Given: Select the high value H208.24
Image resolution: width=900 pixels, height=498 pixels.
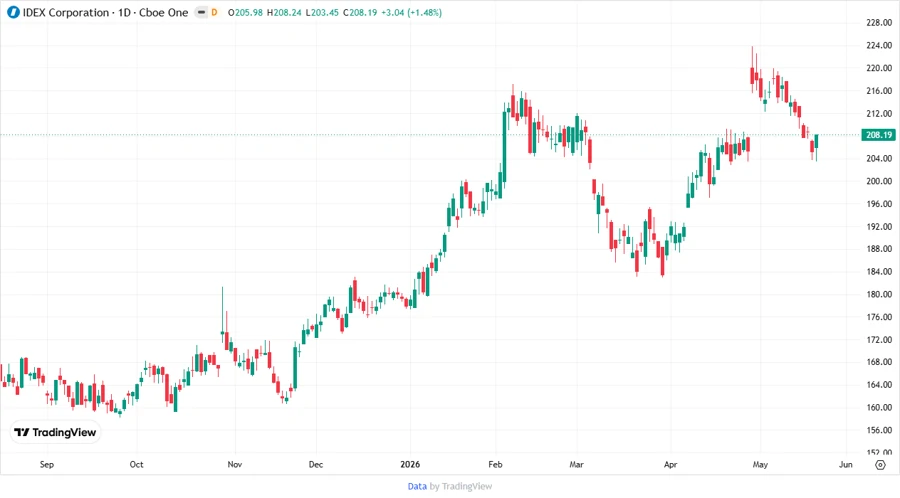Looking at the screenshot, I should pos(284,13).
